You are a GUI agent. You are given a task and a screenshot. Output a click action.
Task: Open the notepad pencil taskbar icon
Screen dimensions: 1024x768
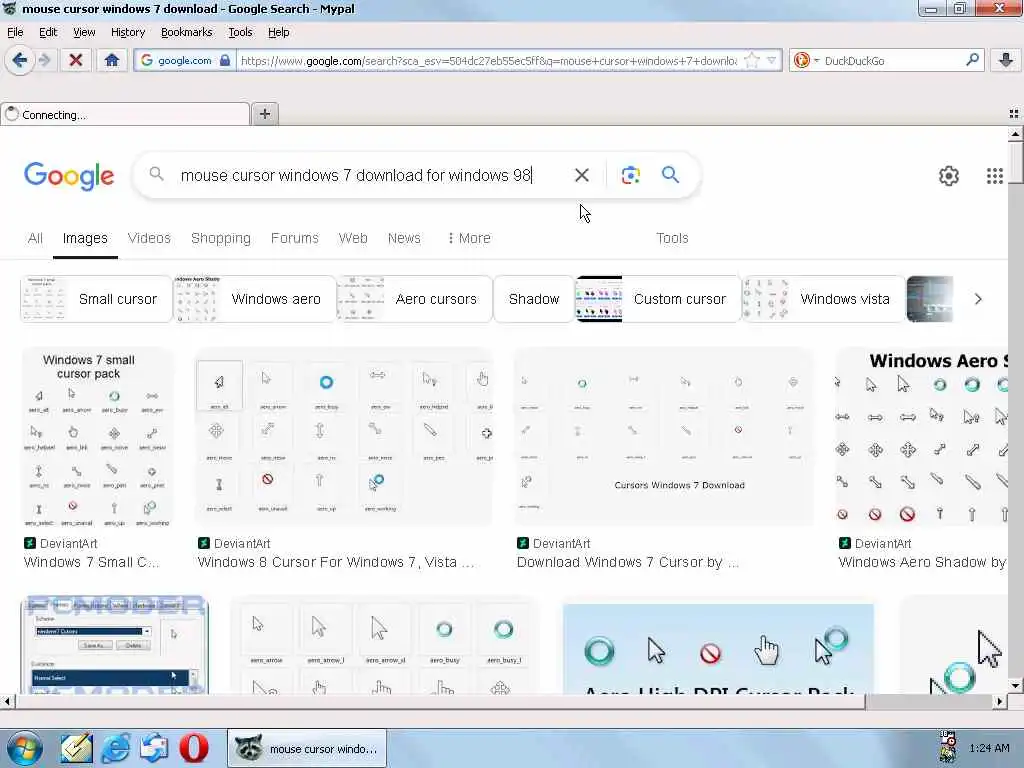(x=76, y=748)
